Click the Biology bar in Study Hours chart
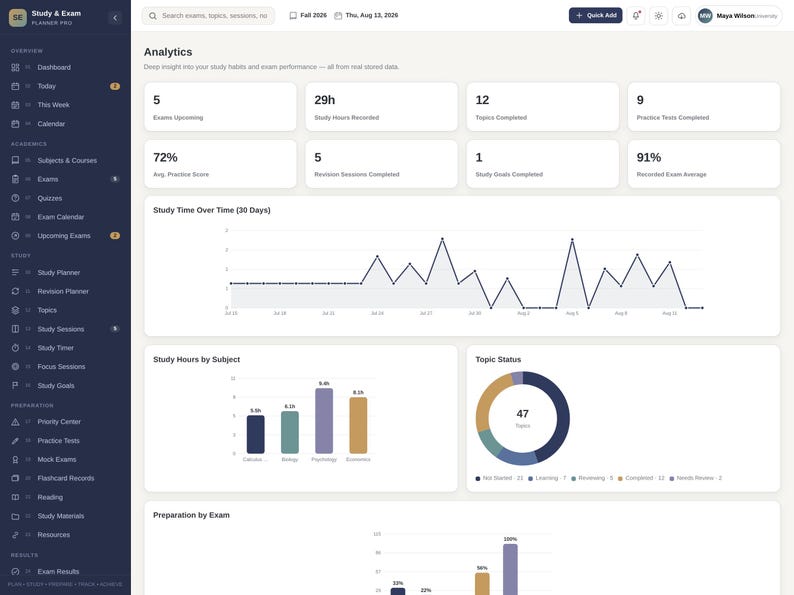 [290, 432]
